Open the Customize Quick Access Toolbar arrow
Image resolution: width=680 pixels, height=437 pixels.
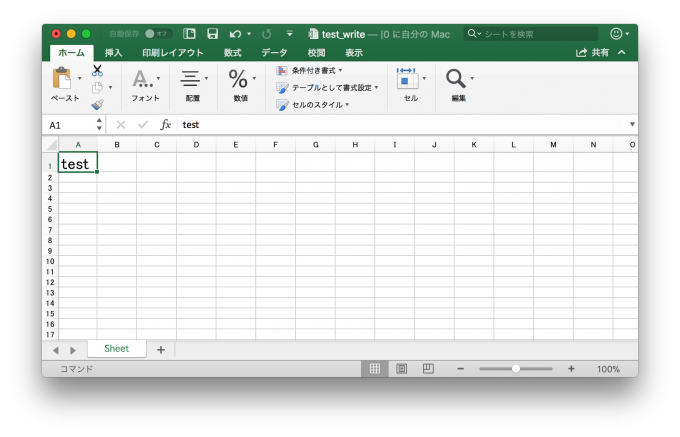tap(290, 34)
